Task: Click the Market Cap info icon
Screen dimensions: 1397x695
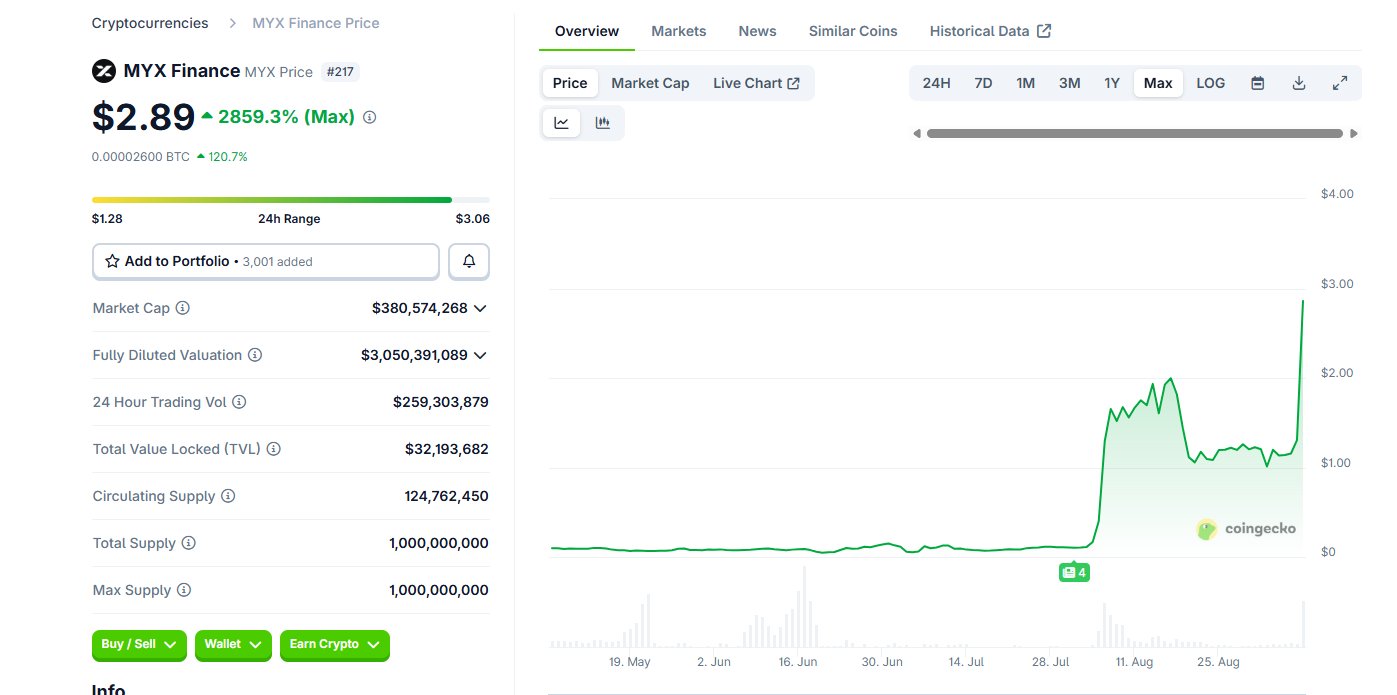Action: (x=182, y=308)
